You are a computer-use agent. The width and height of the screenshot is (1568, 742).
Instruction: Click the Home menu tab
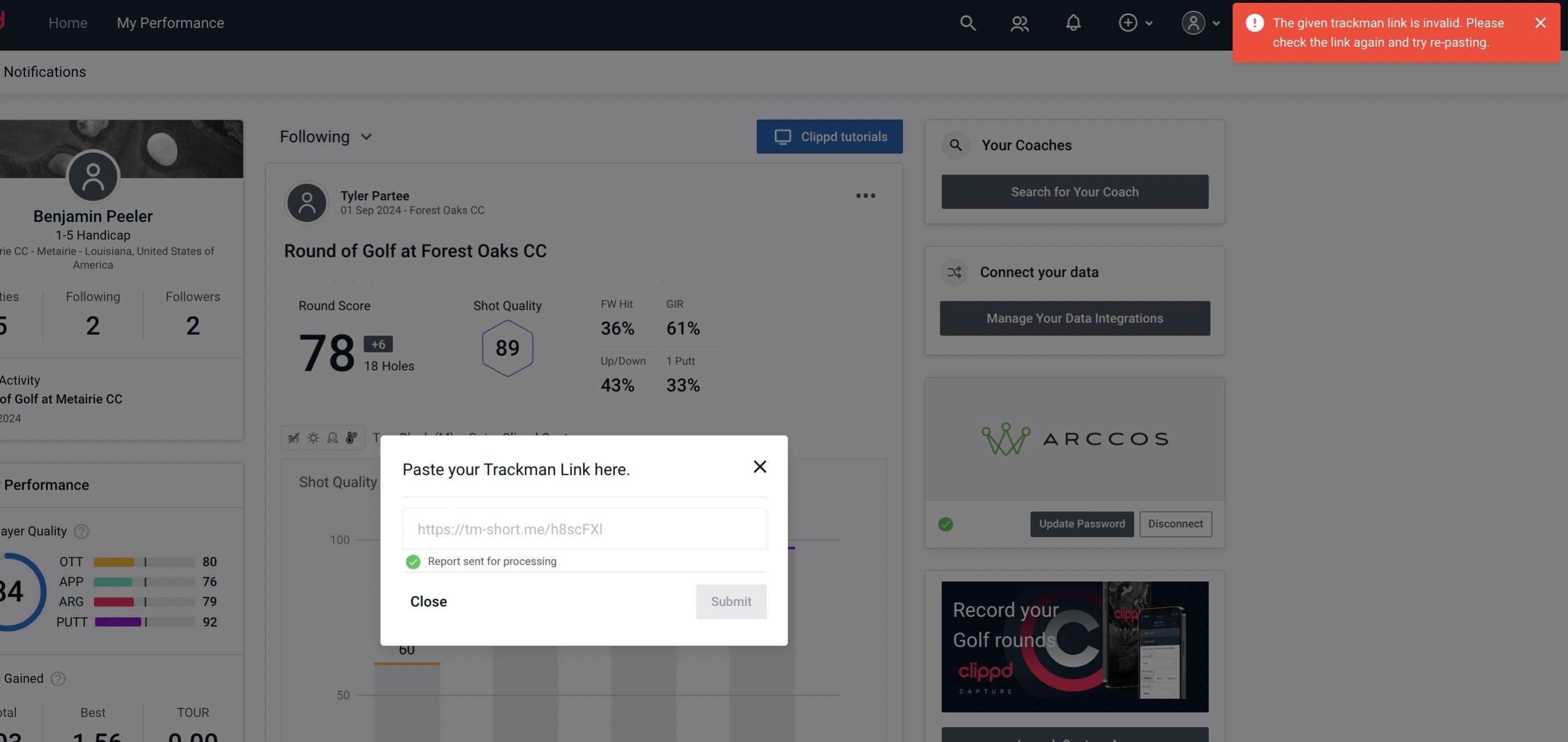pyautogui.click(x=68, y=22)
